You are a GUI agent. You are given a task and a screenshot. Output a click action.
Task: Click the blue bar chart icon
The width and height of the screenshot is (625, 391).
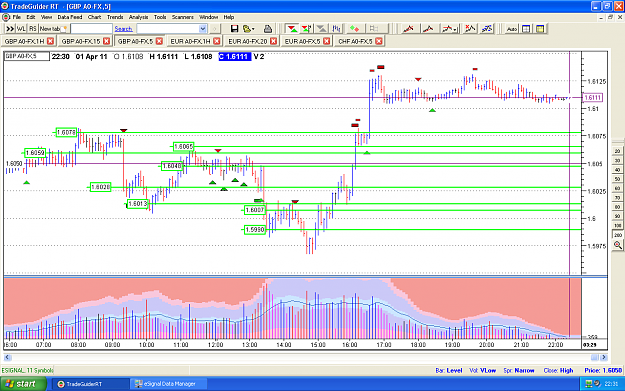337,29
